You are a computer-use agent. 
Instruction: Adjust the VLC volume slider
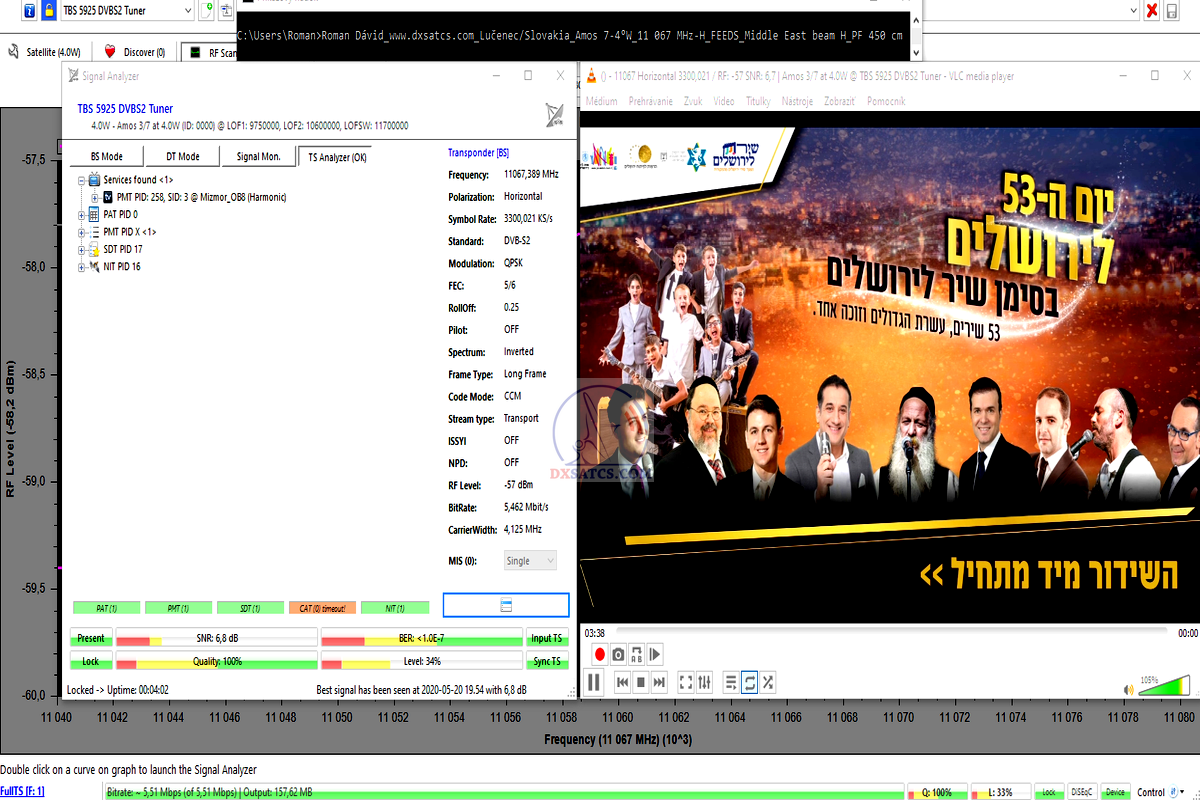coord(1165,687)
